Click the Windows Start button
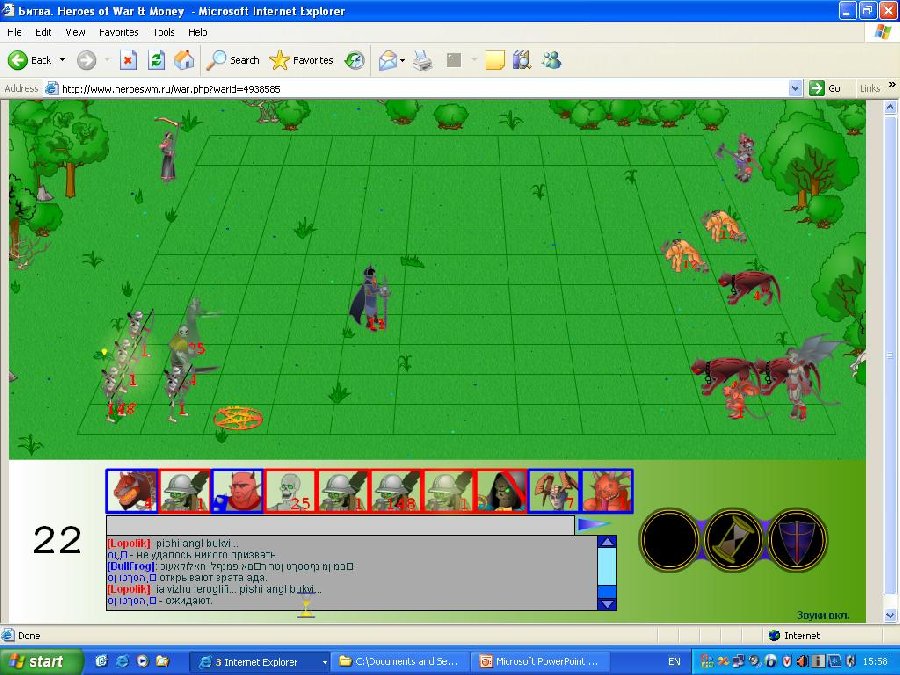The image size is (900, 675). [40, 661]
